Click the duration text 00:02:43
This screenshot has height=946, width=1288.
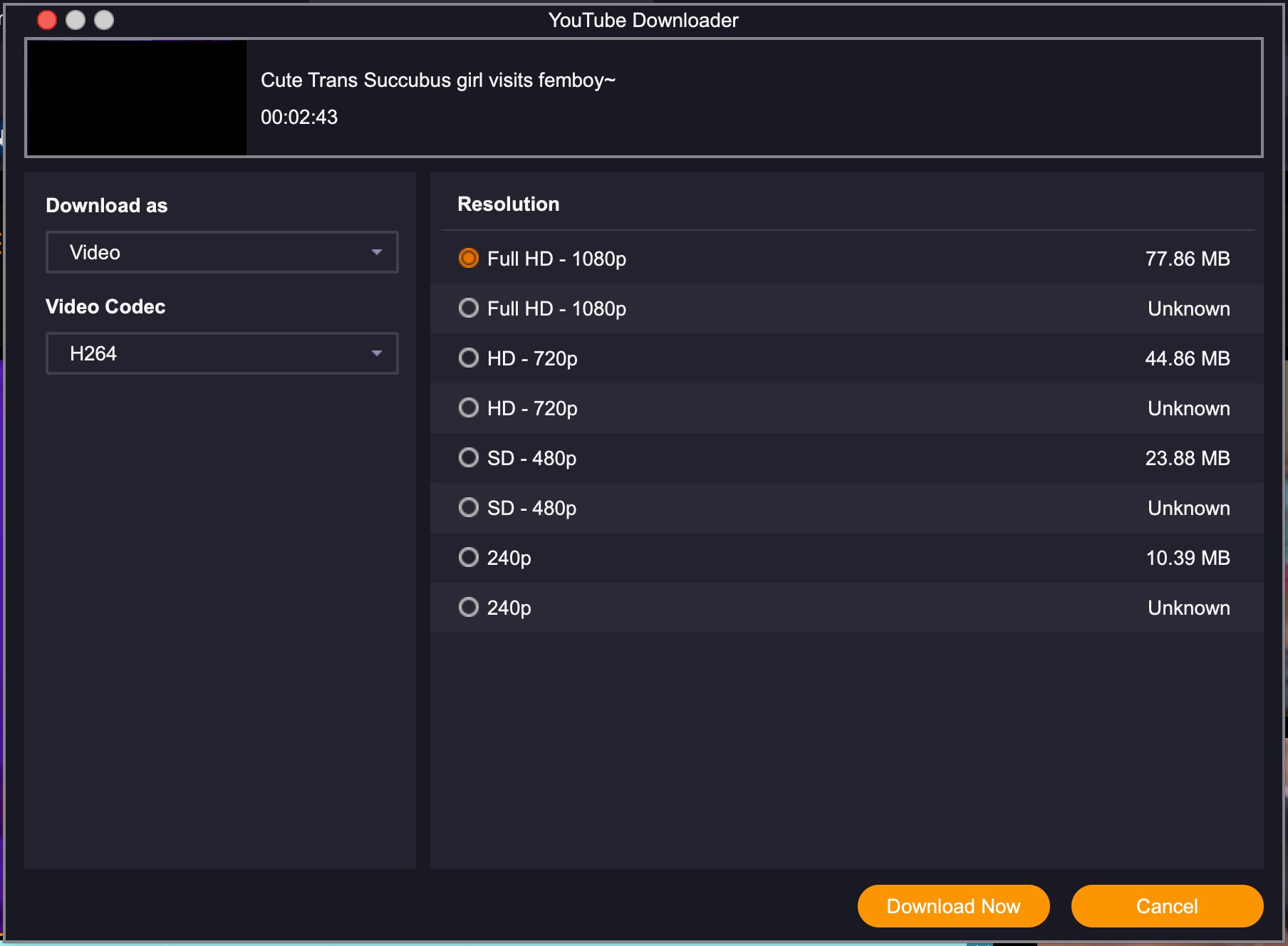pyautogui.click(x=299, y=118)
